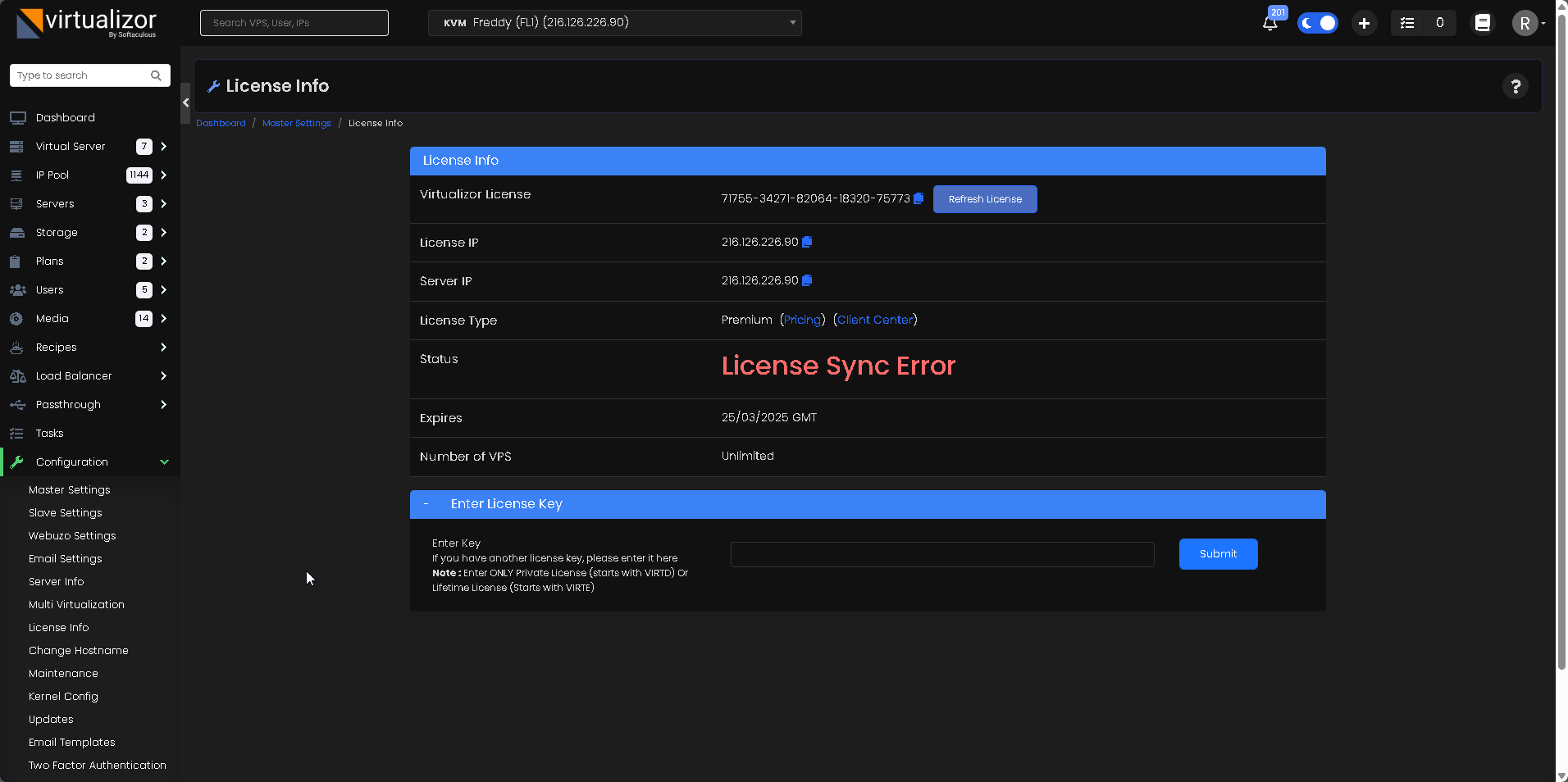The height and width of the screenshot is (782, 1568).
Task: Open the help question mark icon
Action: click(x=1515, y=86)
